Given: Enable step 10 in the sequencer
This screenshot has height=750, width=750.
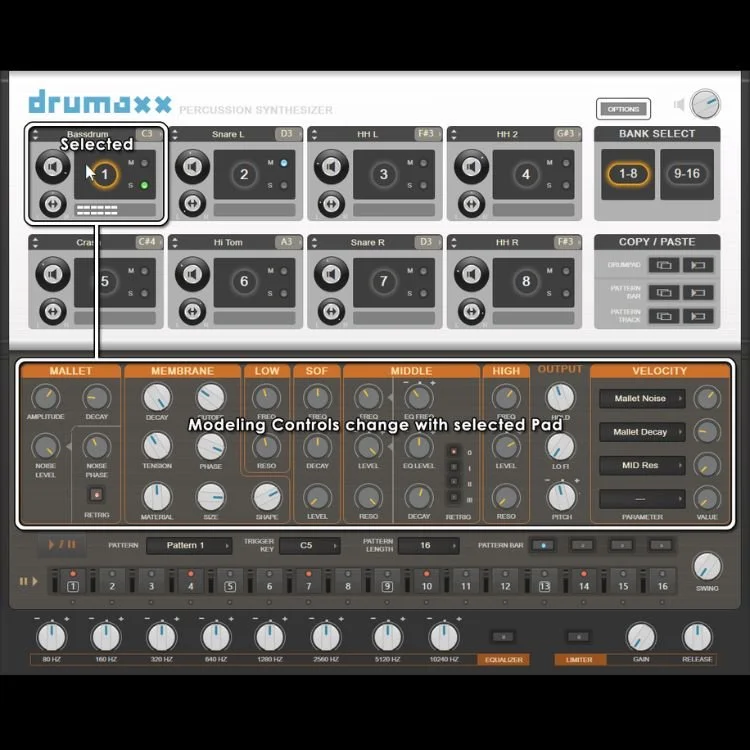Looking at the screenshot, I should click(427, 581).
